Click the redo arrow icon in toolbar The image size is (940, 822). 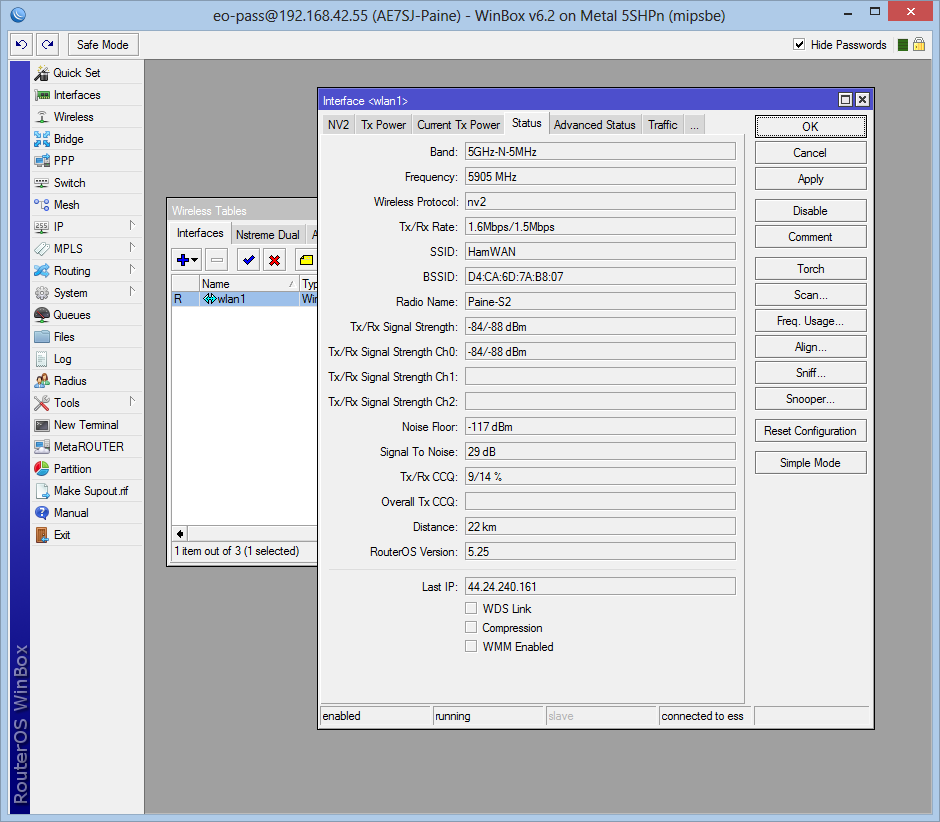(x=47, y=45)
